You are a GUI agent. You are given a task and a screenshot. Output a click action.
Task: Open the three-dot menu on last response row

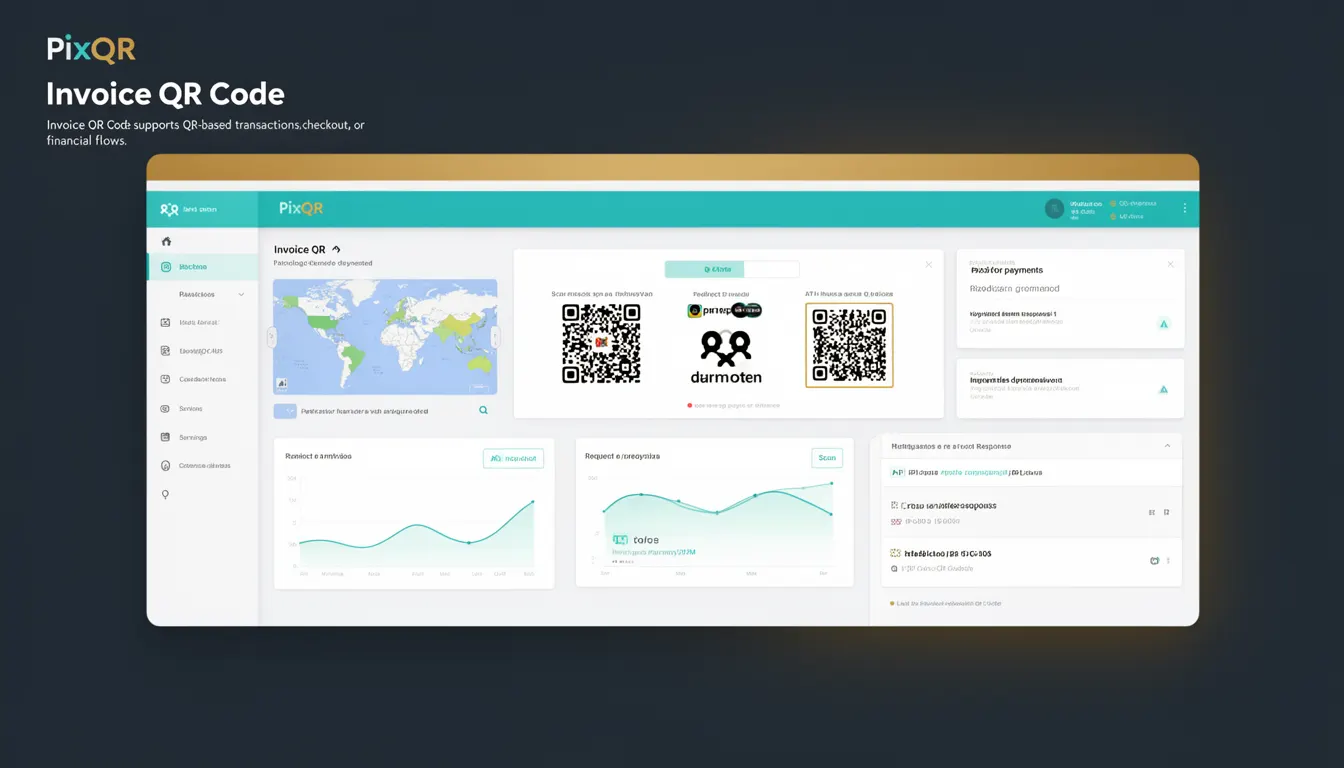coord(1168,561)
